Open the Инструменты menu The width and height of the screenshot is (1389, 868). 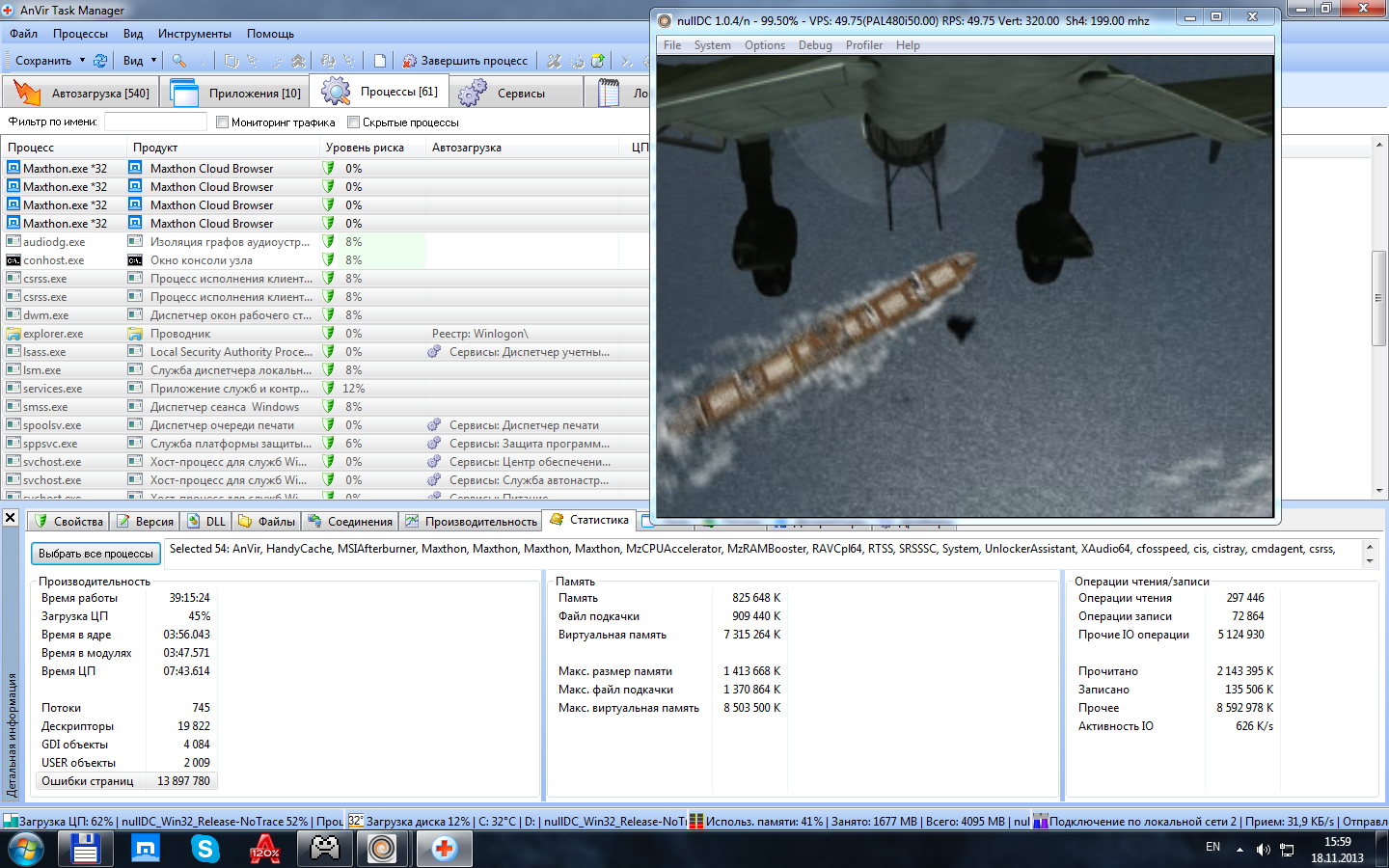(194, 34)
